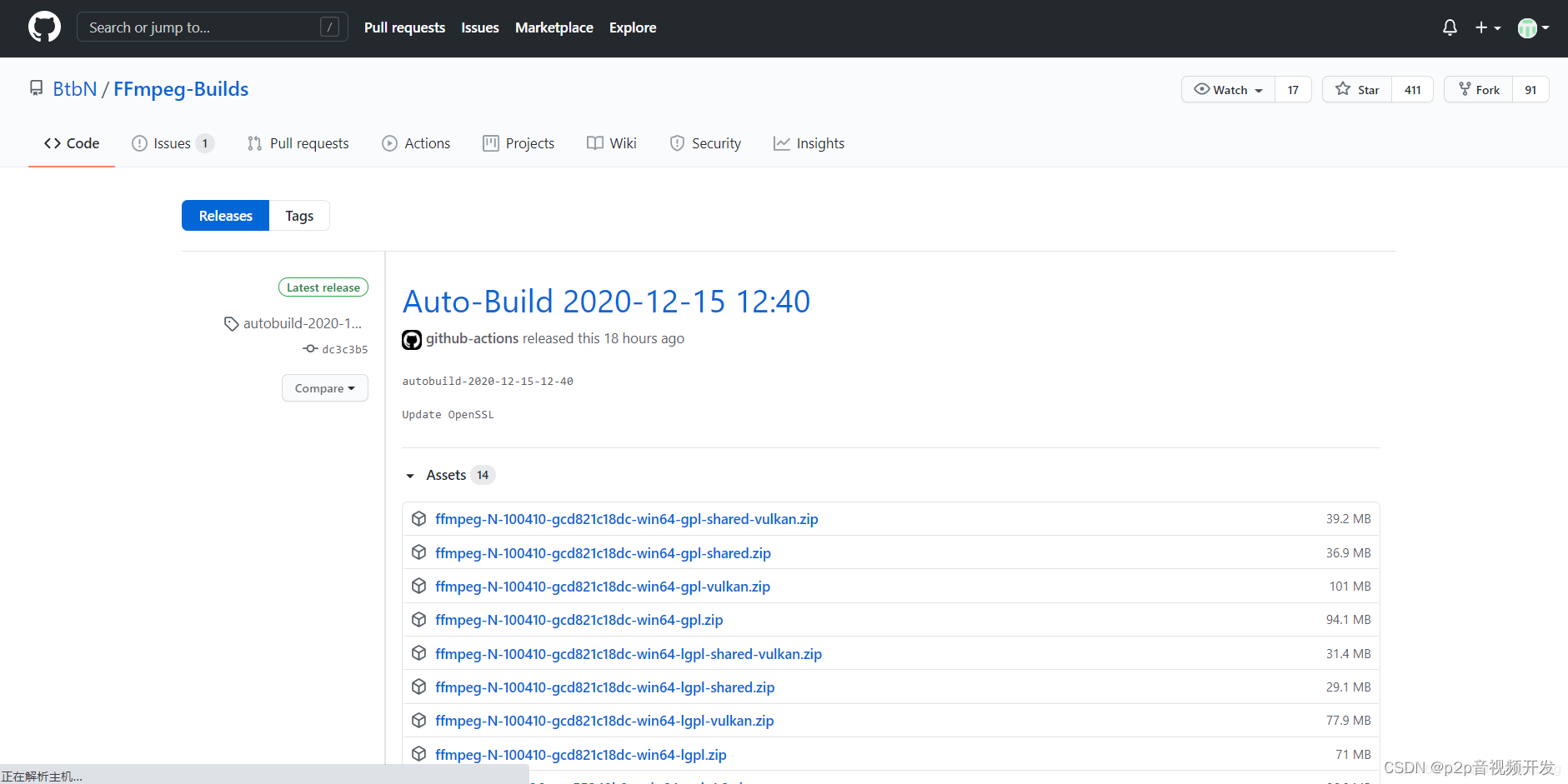Switch to the Projects tab
The image size is (1568, 784).
pos(518,143)
